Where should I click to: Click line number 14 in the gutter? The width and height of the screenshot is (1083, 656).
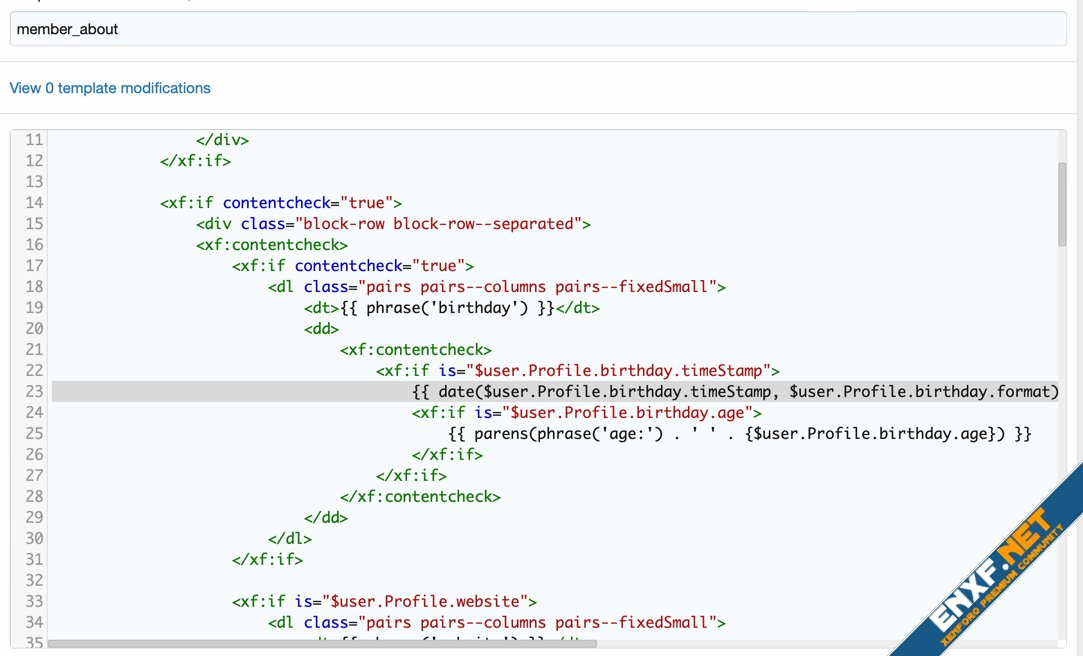tap(33, 203)
